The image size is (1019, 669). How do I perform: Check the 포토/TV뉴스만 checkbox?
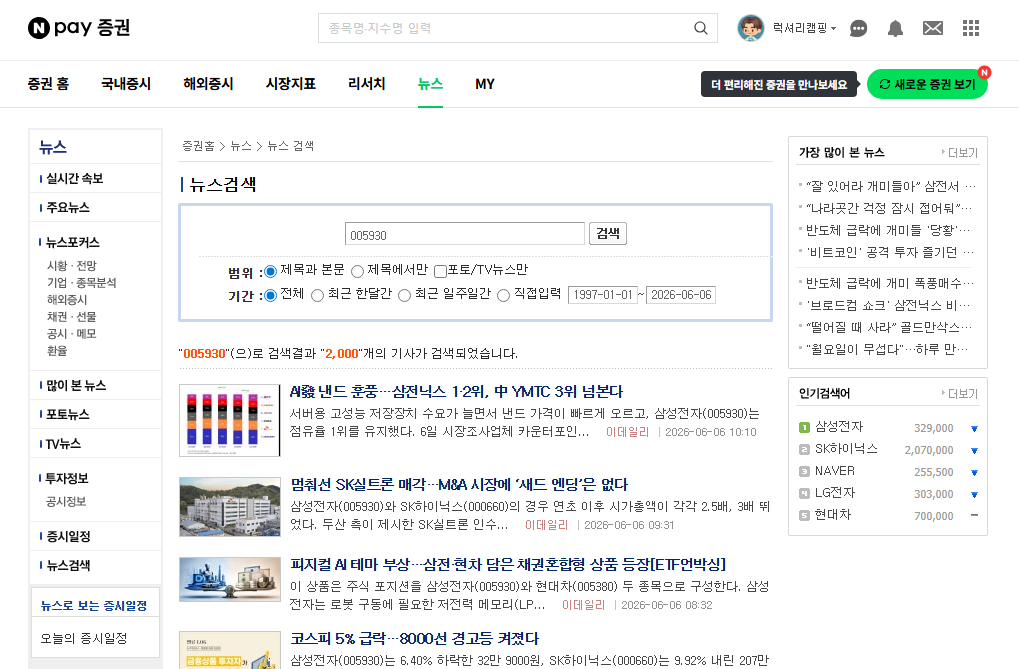(440, 271)
